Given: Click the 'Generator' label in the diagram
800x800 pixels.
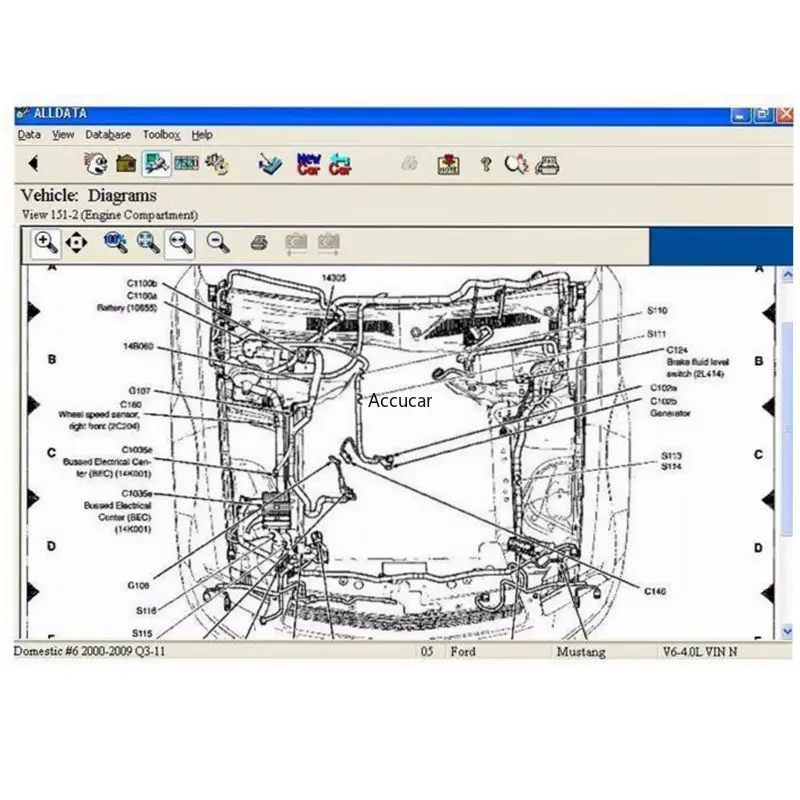Looking at the screenshot, I should [x=670, y=413].
